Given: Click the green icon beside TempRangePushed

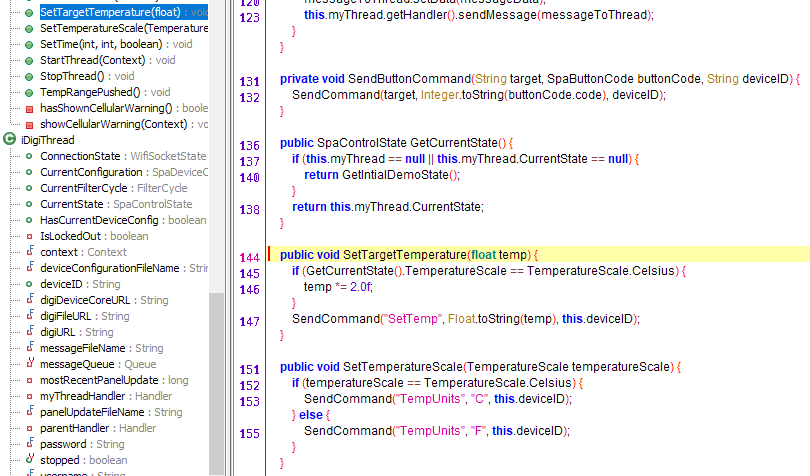Looking at the screenshot, I should (30, 92).
